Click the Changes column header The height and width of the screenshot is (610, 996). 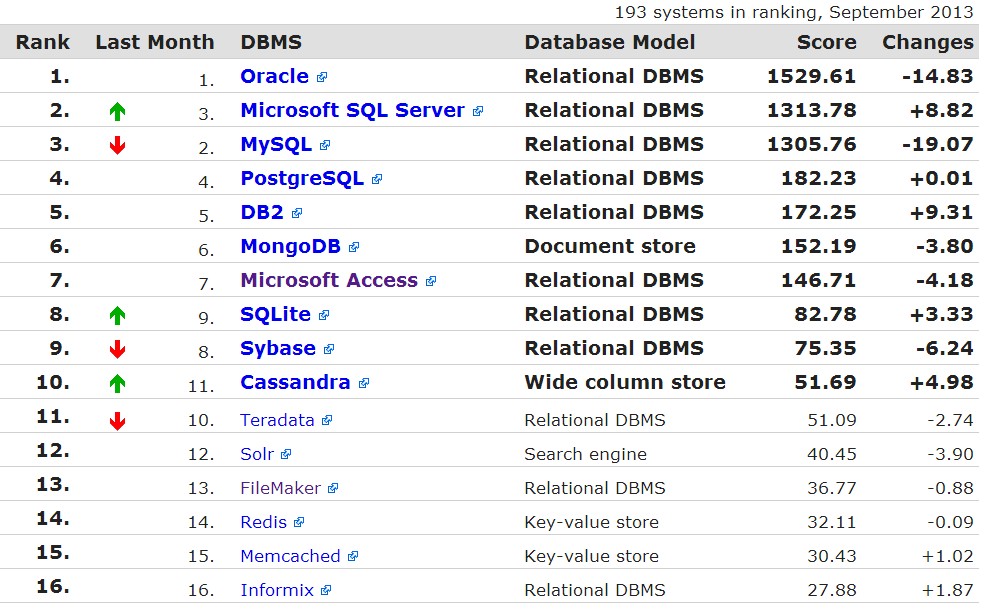928,42
